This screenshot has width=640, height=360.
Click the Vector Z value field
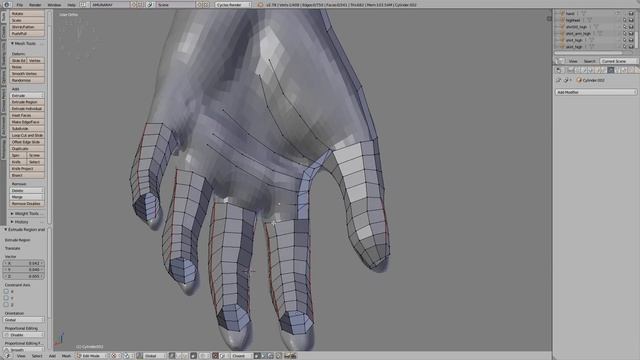[24, 276]
